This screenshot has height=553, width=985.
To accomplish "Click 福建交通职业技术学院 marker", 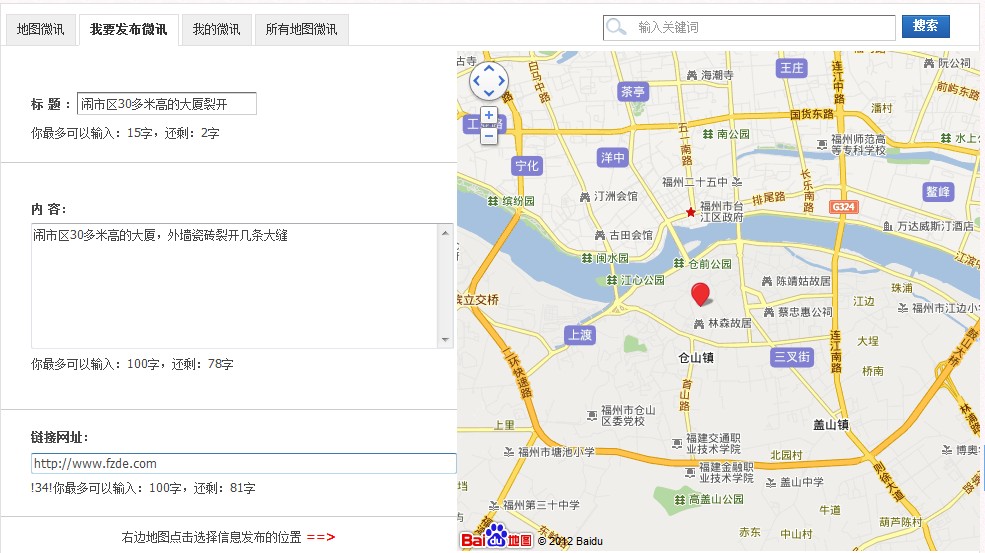I will click(707, 444).
